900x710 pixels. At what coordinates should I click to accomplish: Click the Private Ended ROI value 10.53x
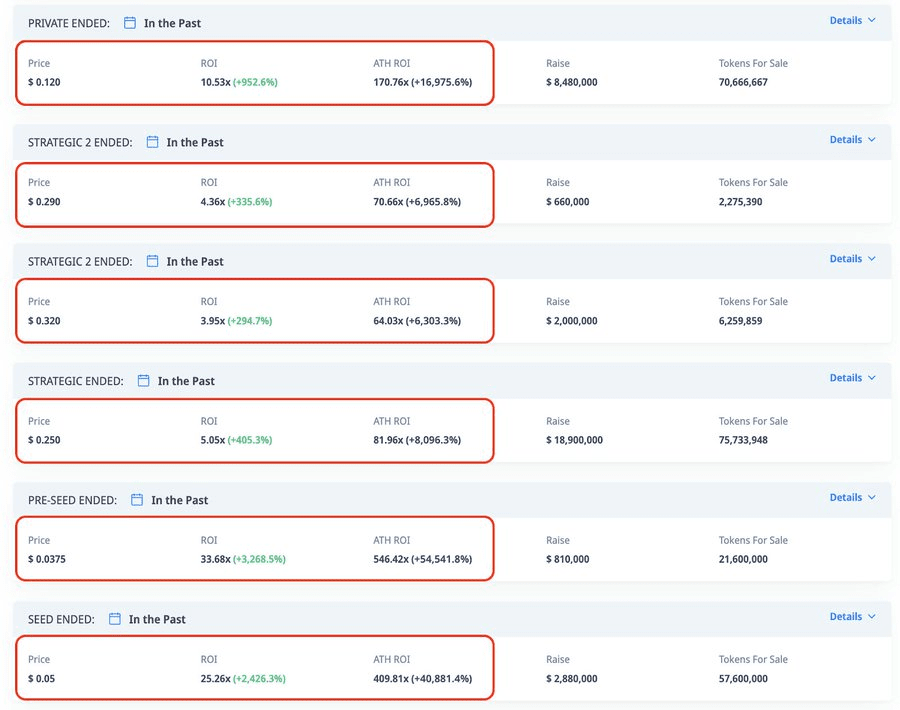click(x=215, y=82)
